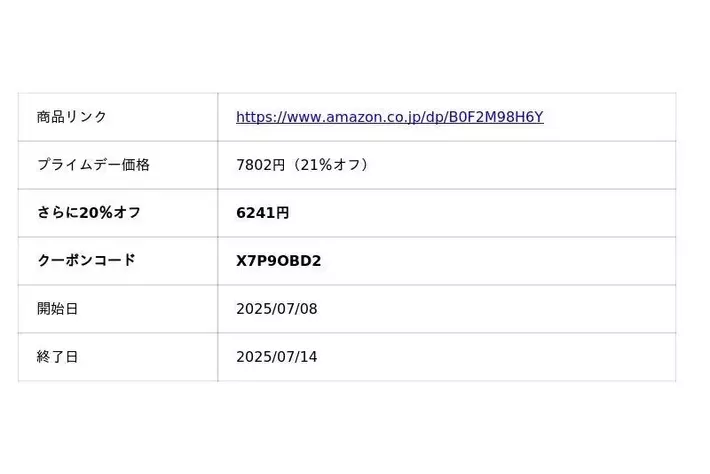The height and width of the screenshot is (474, 710).
Task: Select the bold さらに20%オフ label
Action: tap(89, 213)
